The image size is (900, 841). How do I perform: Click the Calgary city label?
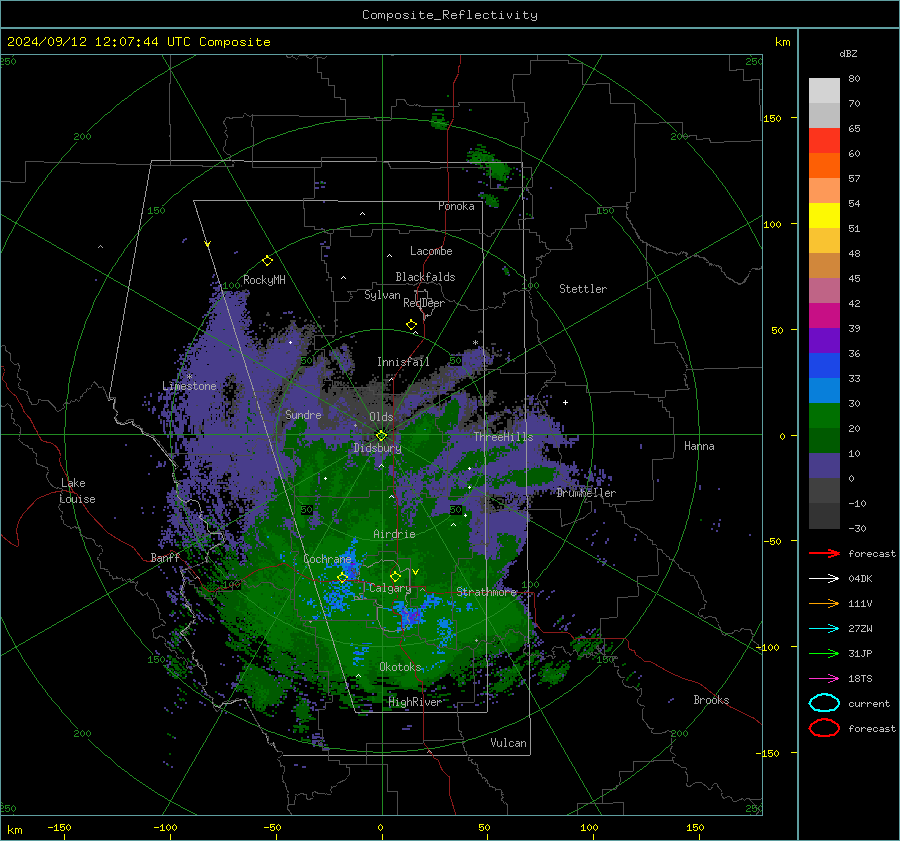[x=390, y=588]
